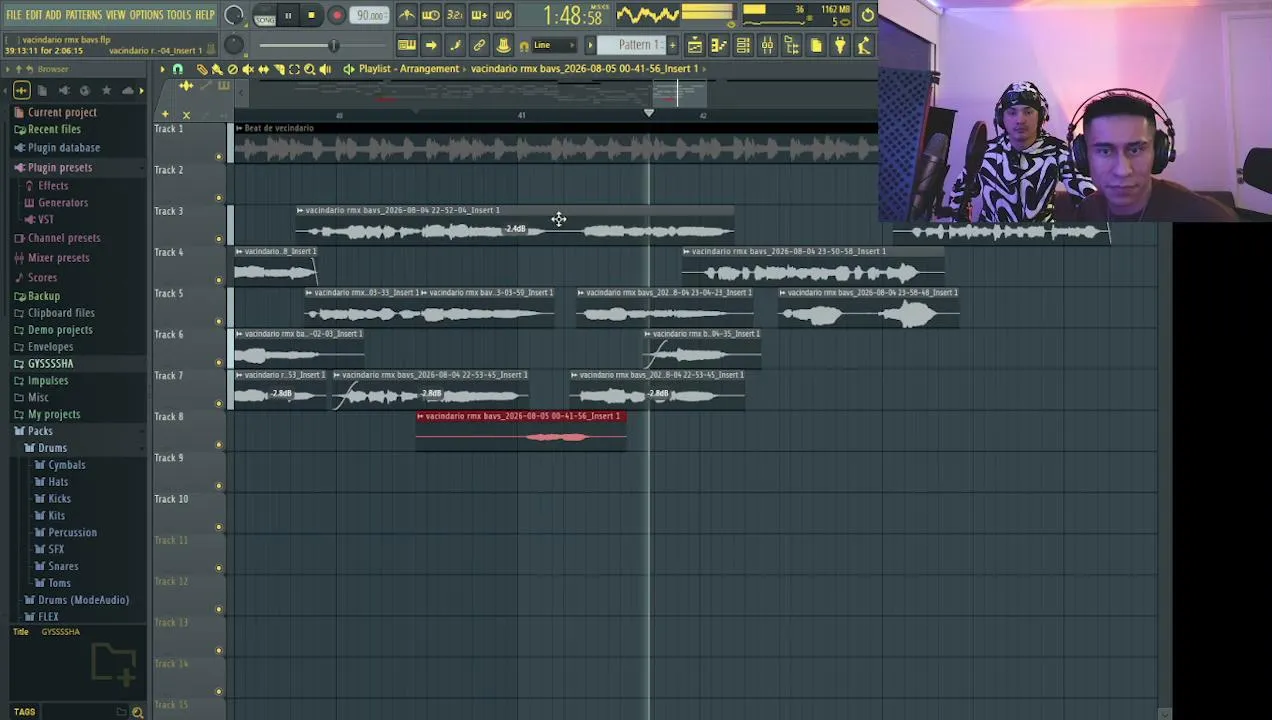Pause playback with the pause button
1272x720 pixels.
pyautogui.click(x=287, y=15)
